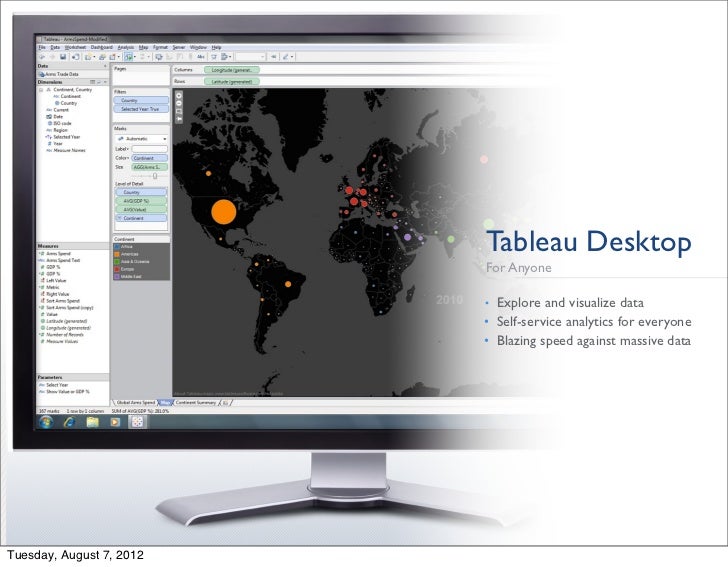The image size is (728, 567).
Task: Click the Country filter pill
Action: click(x=141, y=100)
